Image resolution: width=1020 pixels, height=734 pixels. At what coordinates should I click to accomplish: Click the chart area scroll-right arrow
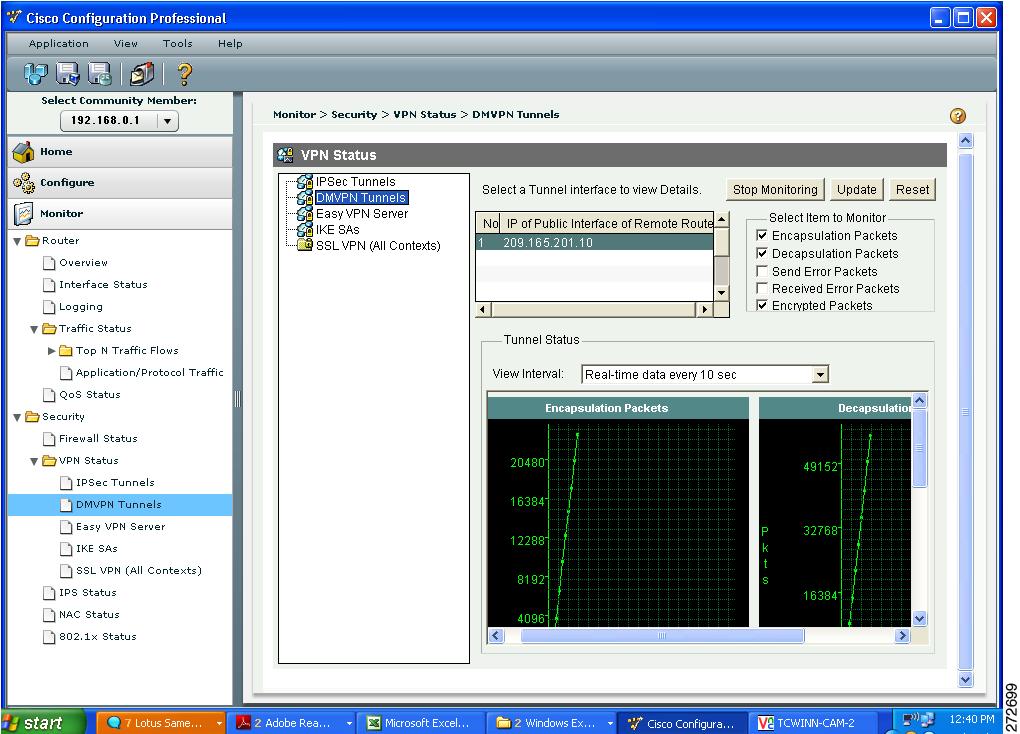pyautogui.click(x=902, y=636)
